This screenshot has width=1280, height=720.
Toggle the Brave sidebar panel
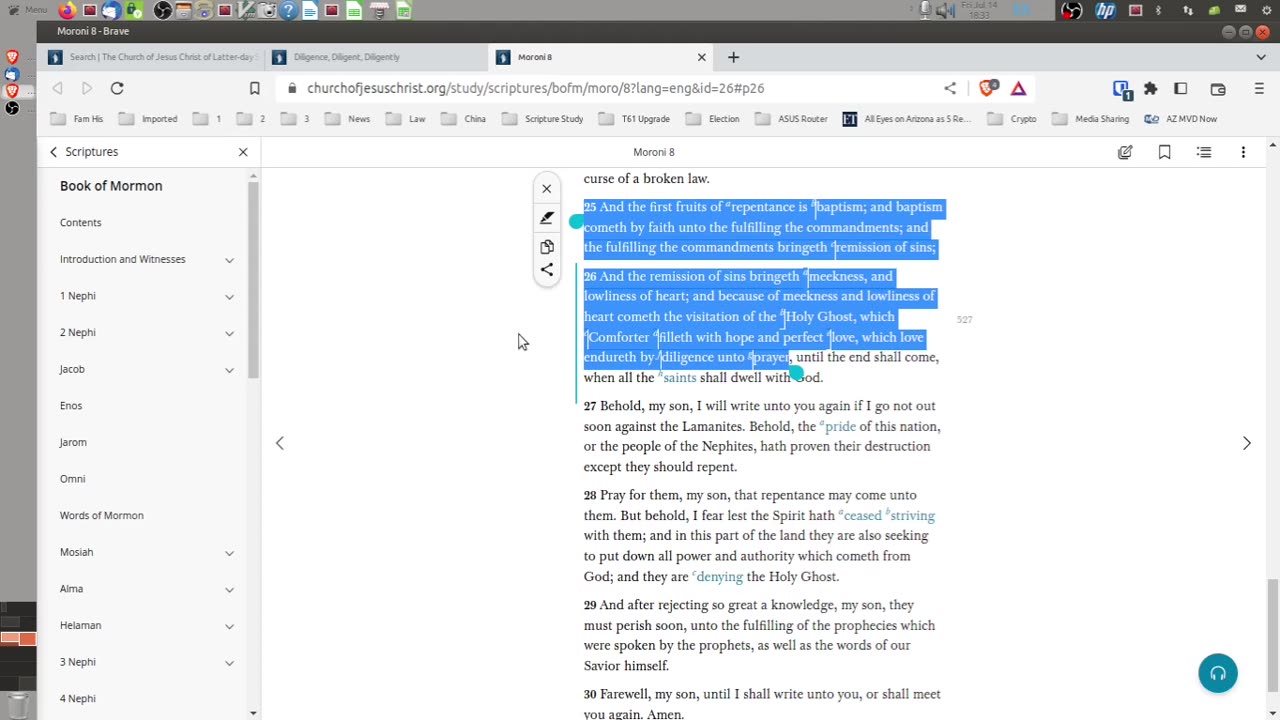point(1181,88)
